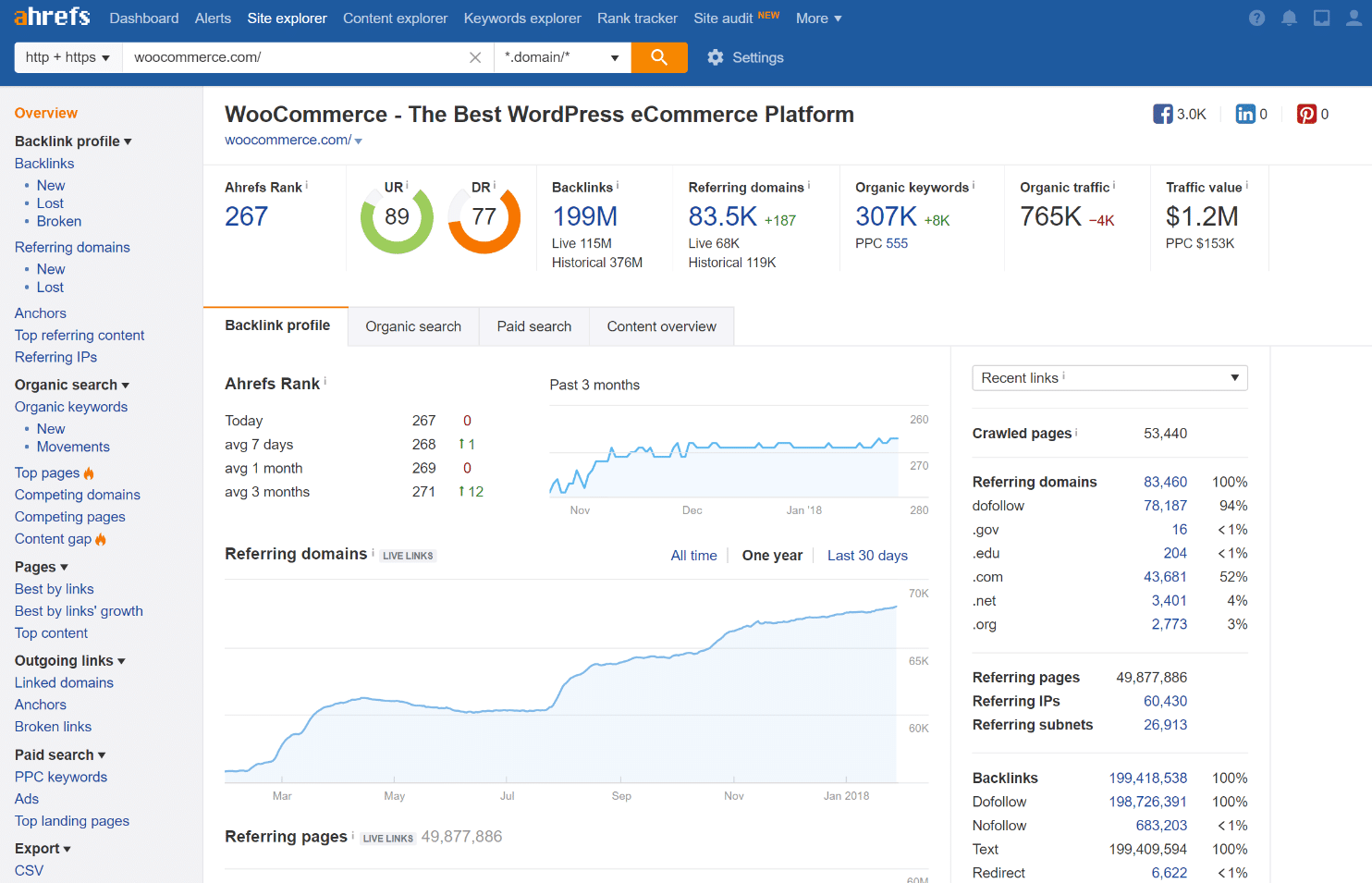The width and height of the screenshot is (1372, 883).
Task: Click the ahrefs logo
Action: (x=51, y=16)
